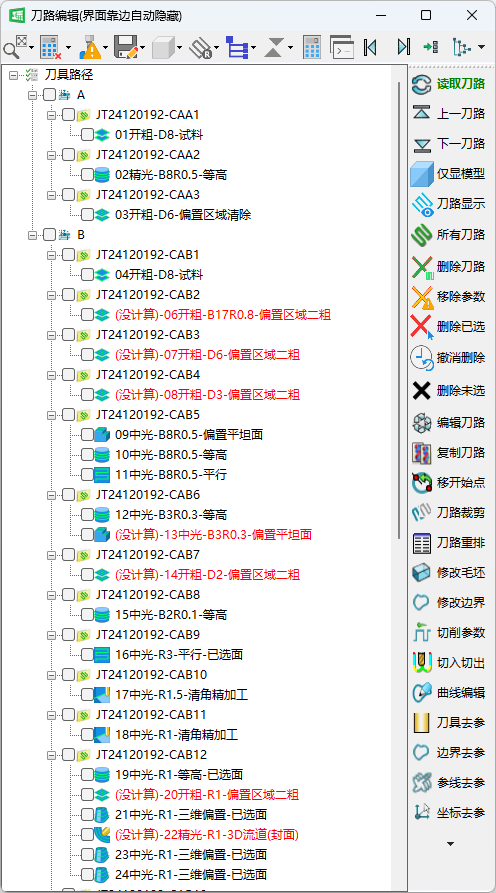Expand more sidebar tools with down arrow
The height and width of the screenshot is (893, 496).
pyautogui.click(x=450, y=844)
